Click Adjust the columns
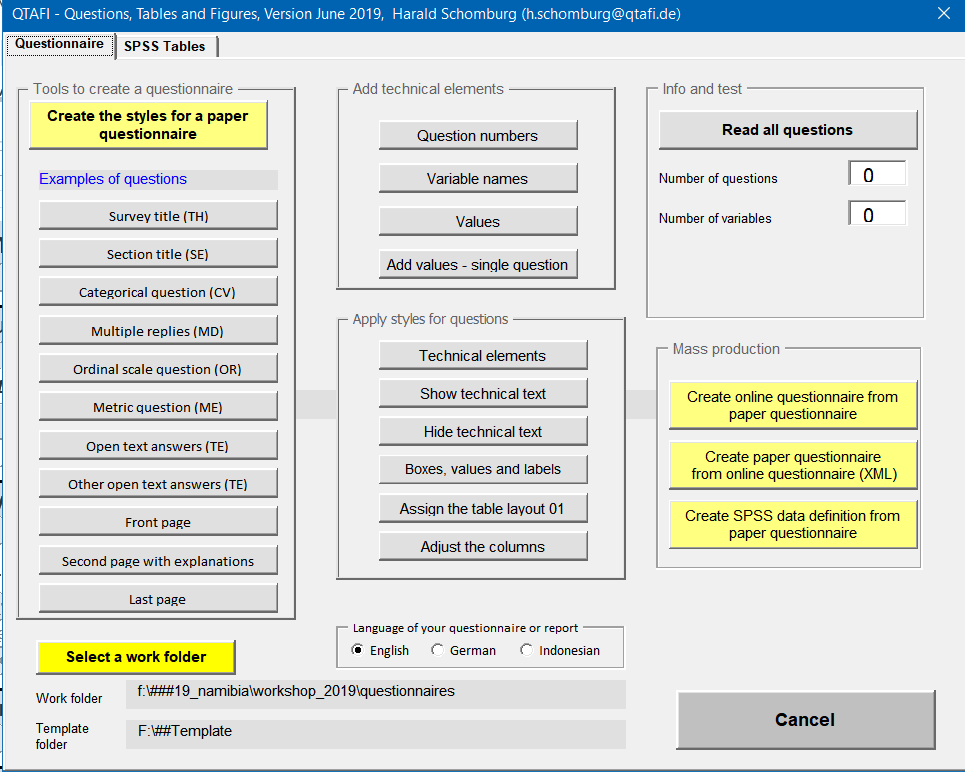965x772 pixels. coord(483,547)
